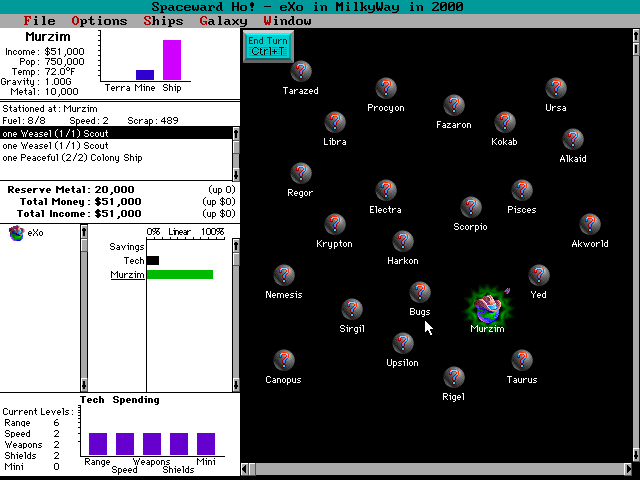Screen dimensions: 640x480
Task: Open the Window menu
Action: pyautogui.click(x=287, y=21)
